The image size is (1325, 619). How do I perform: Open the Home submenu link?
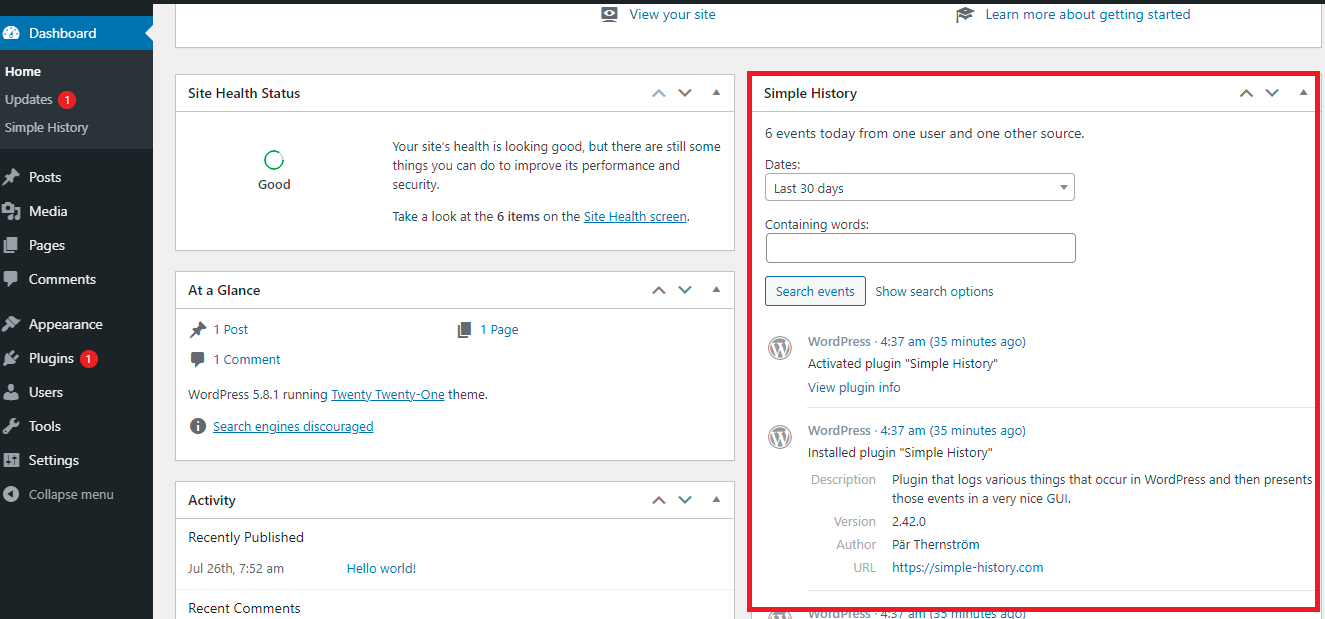(x=23, y=71)
